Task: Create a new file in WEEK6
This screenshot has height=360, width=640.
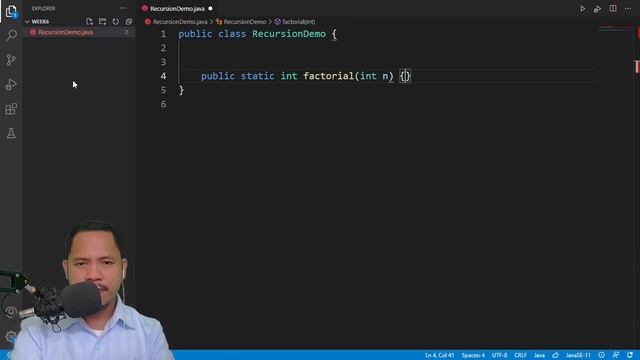Action: coord(89,22)
